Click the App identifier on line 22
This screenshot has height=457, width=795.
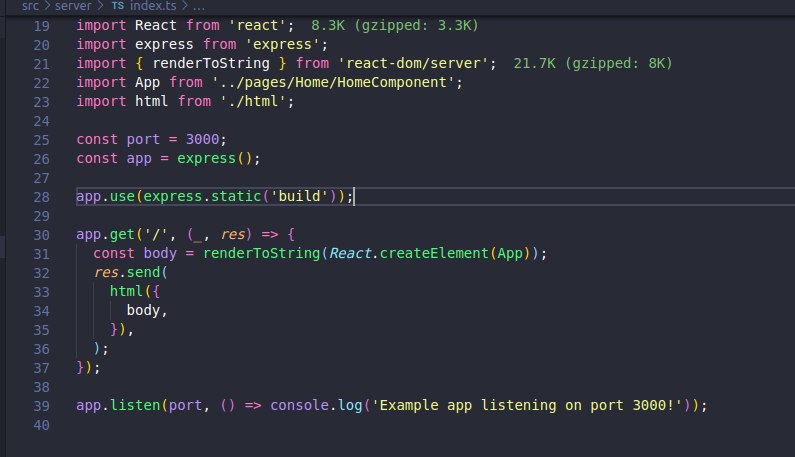pyautogui.click(x=148, y=82)
